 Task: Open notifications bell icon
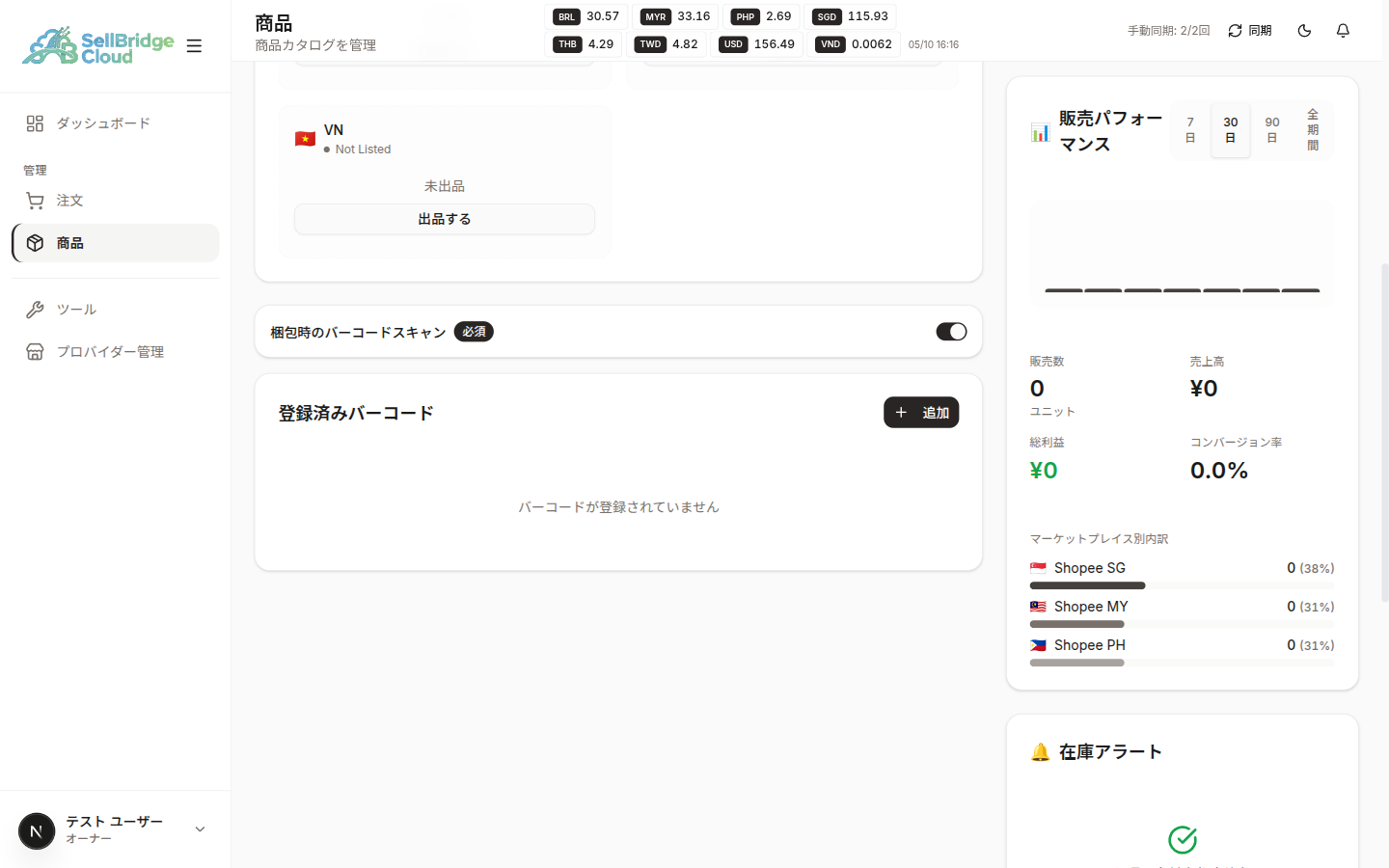click(x=1343, y=31)
